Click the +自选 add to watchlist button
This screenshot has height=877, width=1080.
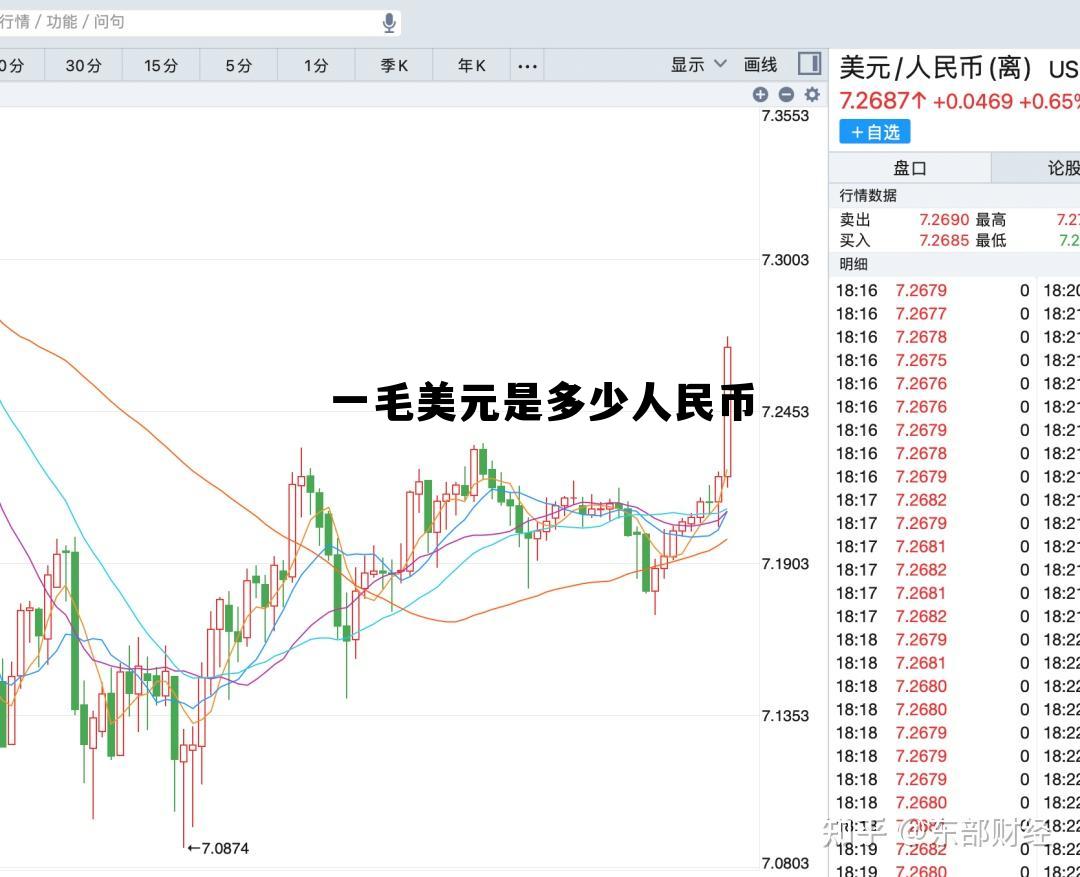pos(875,132)
